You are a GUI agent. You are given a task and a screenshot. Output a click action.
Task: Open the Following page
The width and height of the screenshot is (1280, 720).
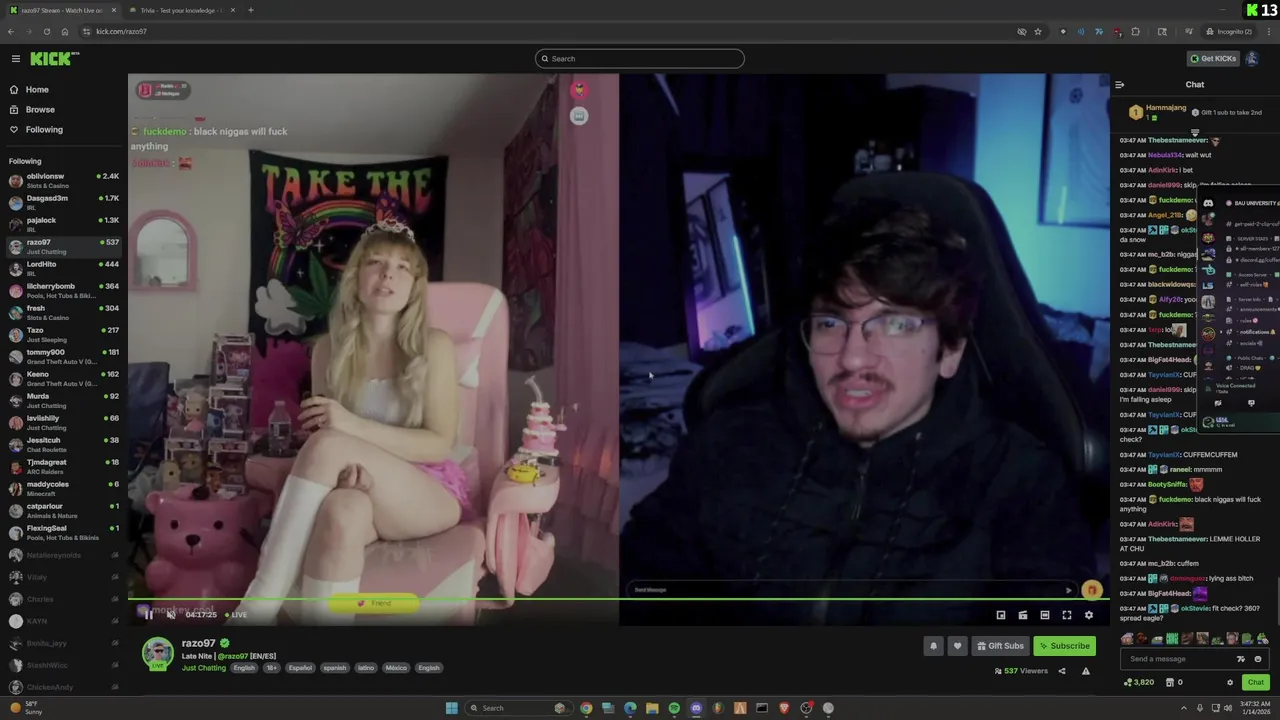click(44, 130)
